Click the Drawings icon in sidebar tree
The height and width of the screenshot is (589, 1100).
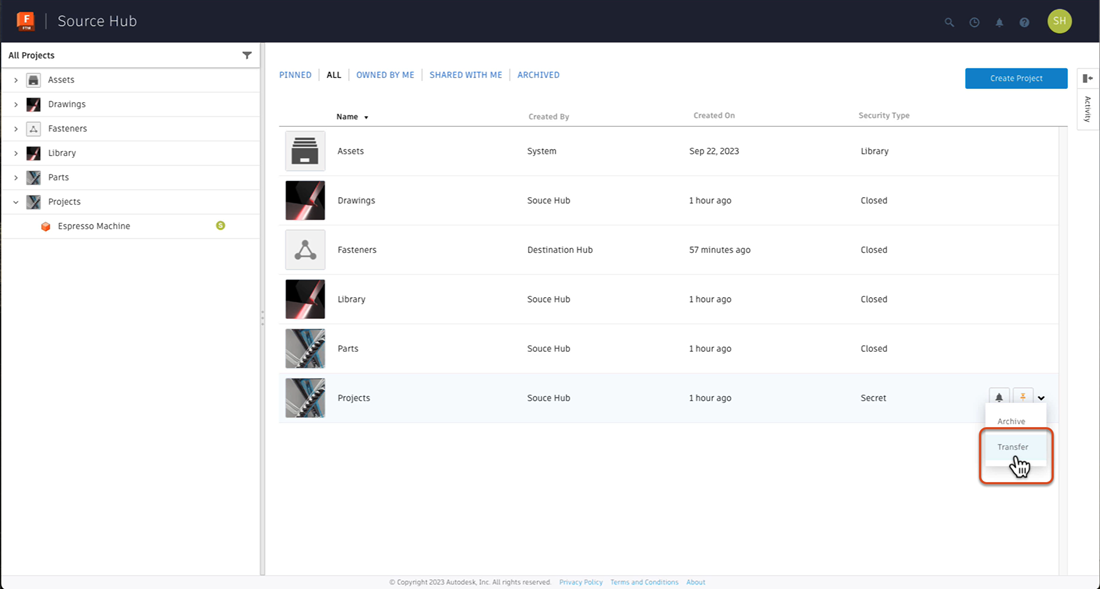tap(33, 104)
